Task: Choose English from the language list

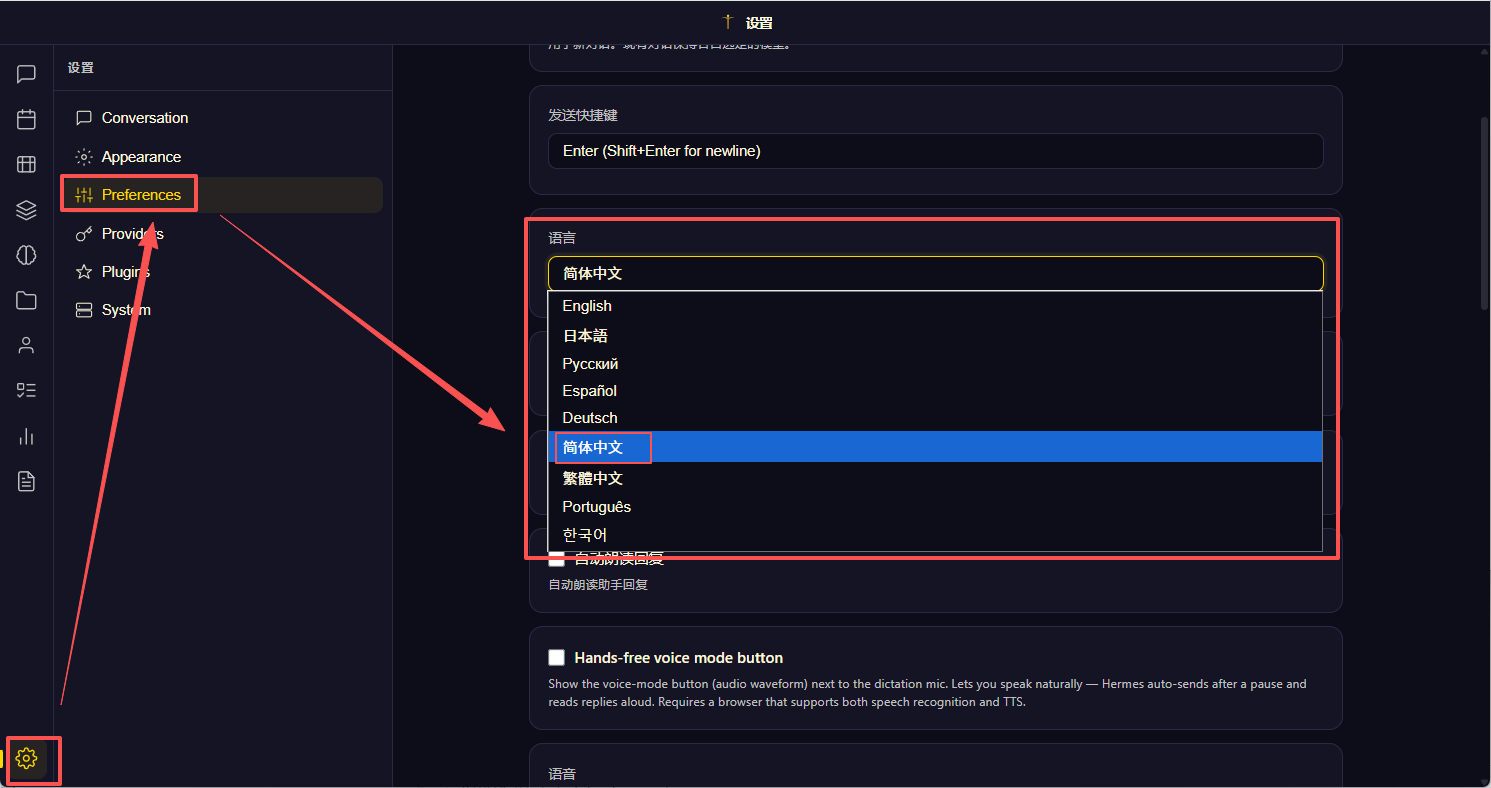Action: click(x=935, y=306)
